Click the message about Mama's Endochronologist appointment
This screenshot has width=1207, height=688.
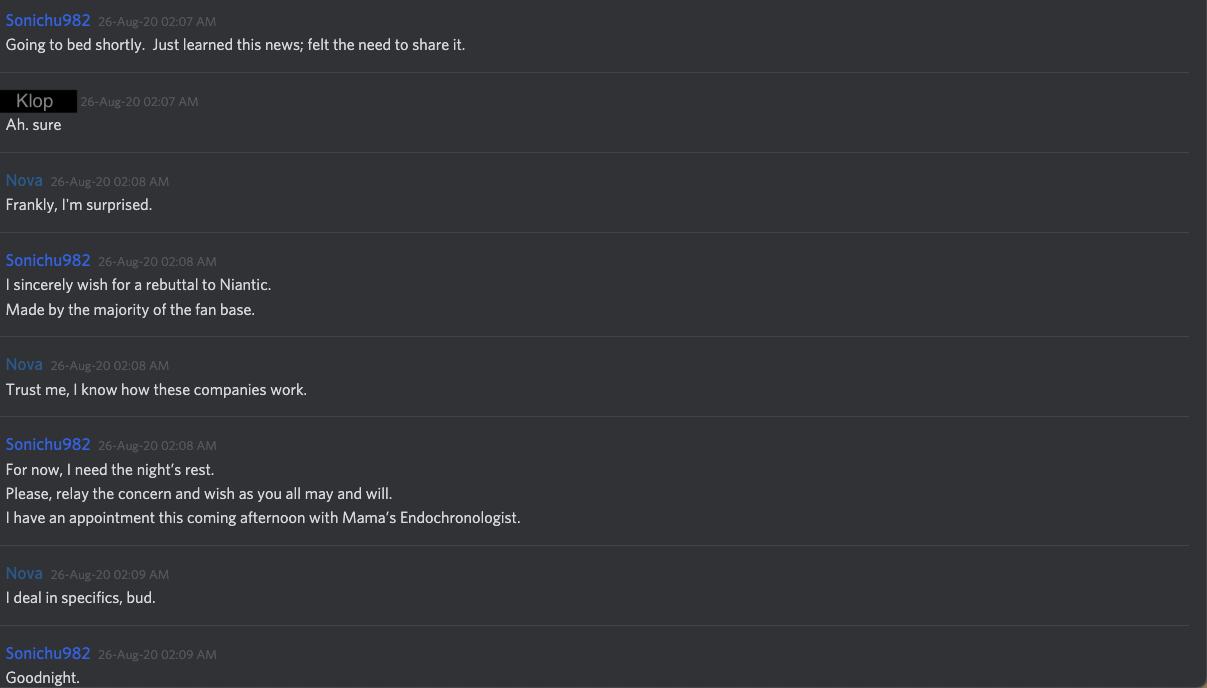click(263, 518)
